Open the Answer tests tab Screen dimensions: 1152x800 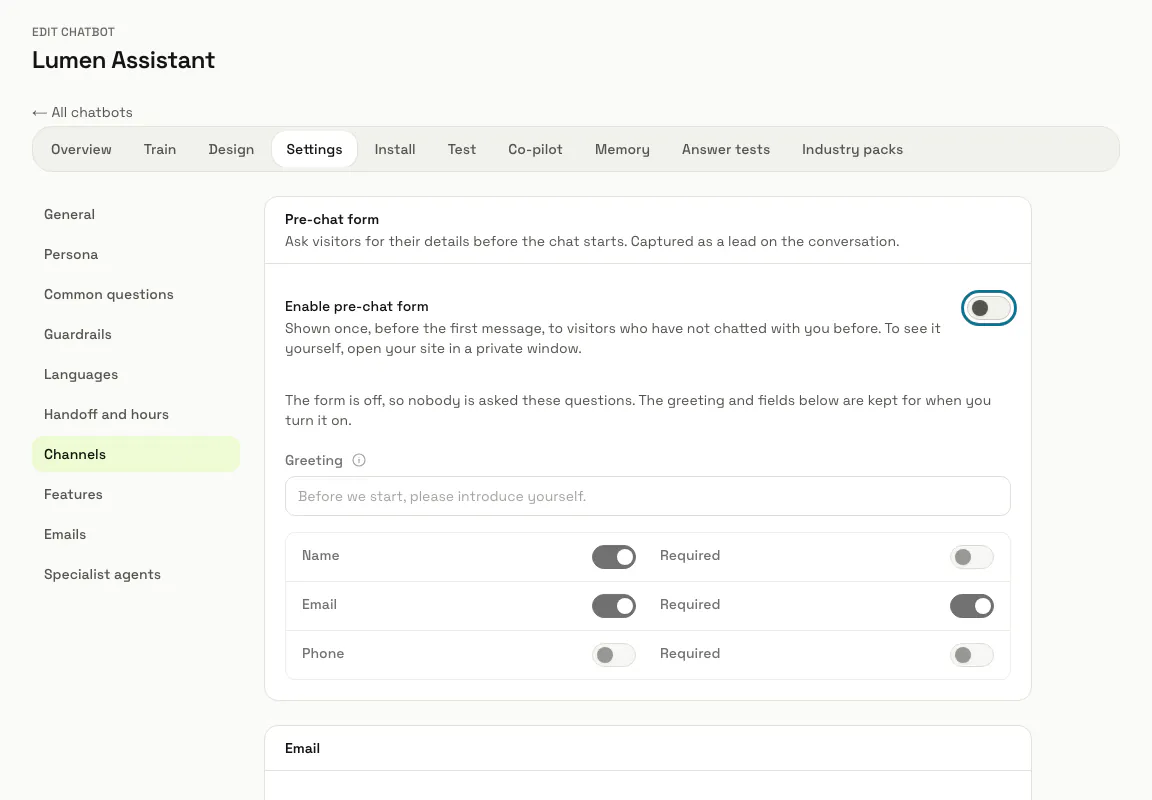[726, 149]
